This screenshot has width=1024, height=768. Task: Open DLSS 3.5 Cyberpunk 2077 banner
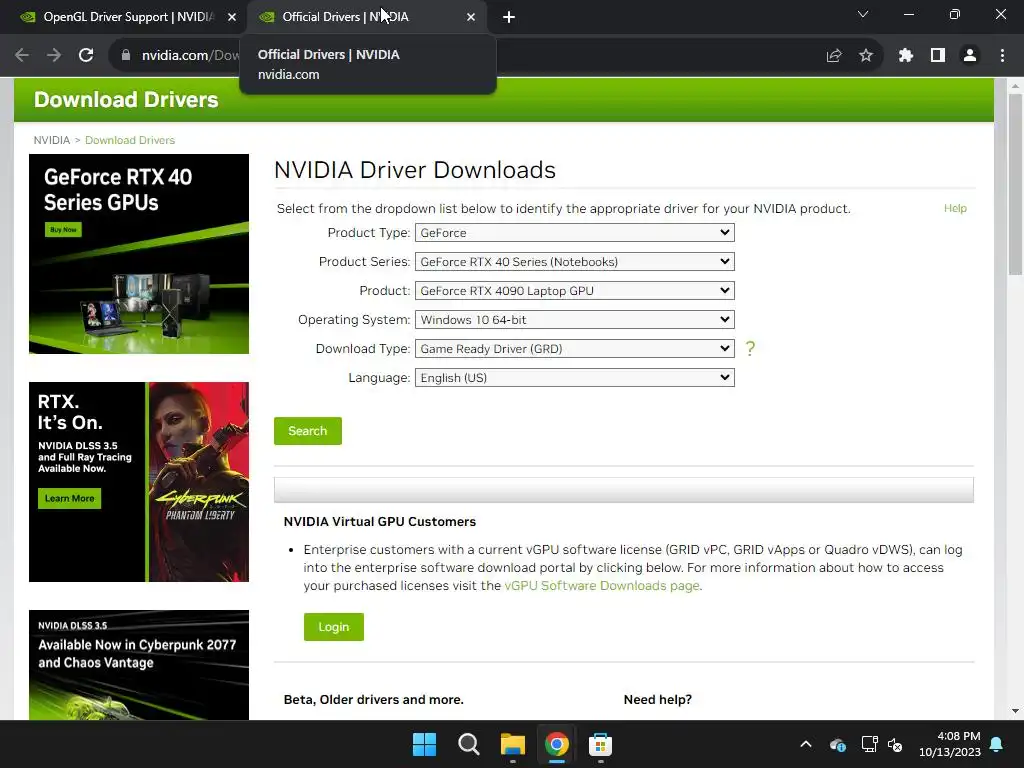[x=139, y=665]
